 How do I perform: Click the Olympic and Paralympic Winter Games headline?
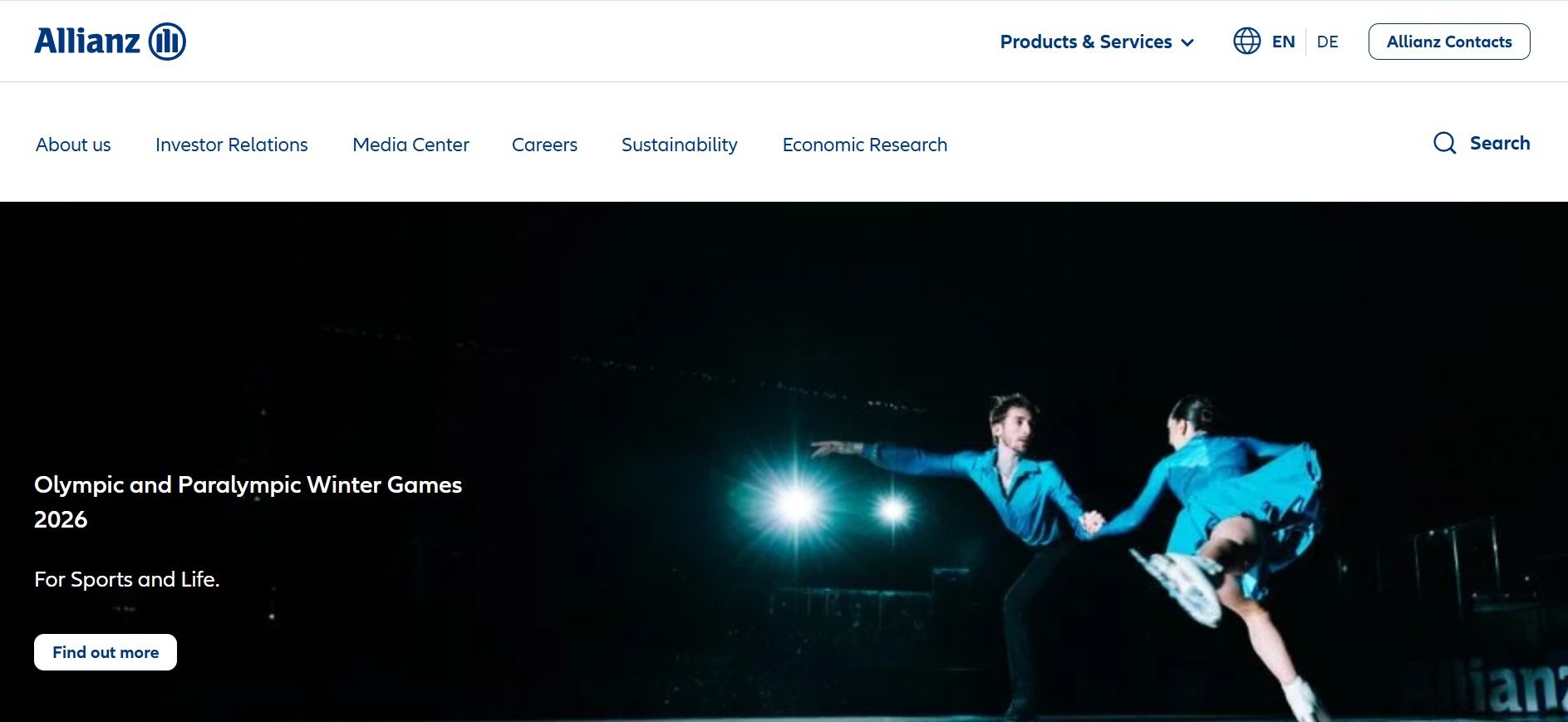[248, 502]
